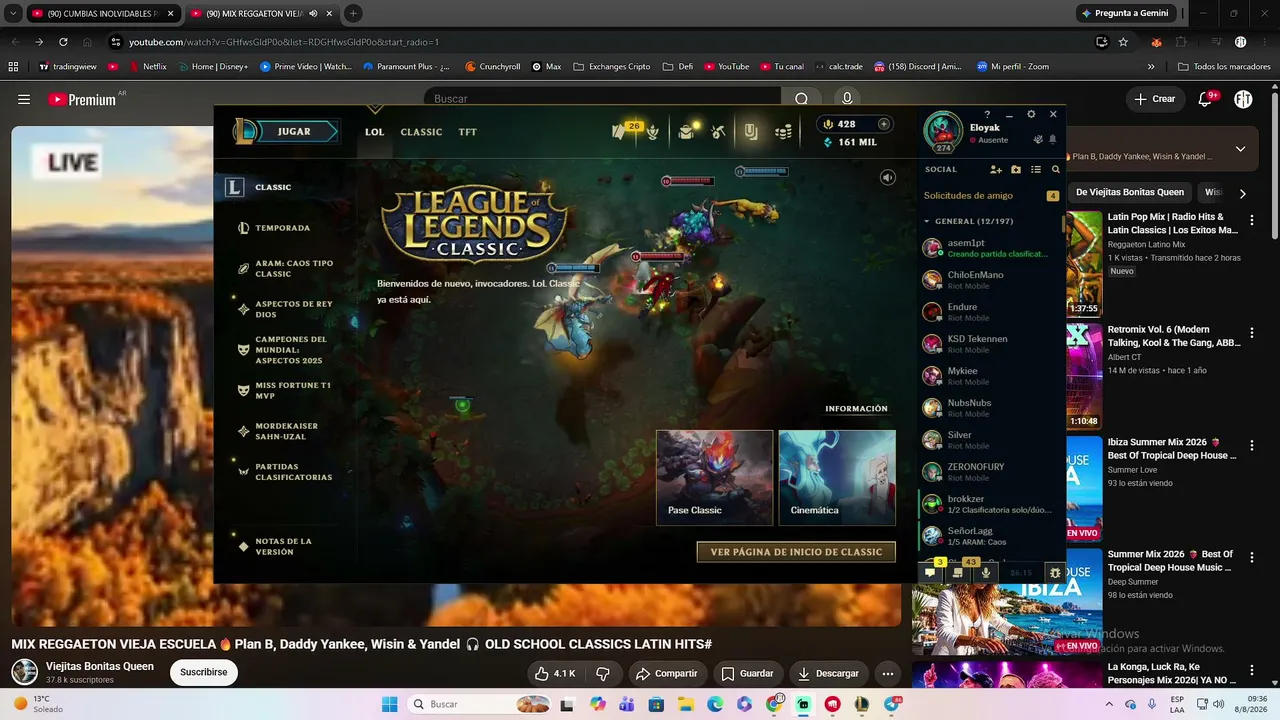Show more bookmarks overflow chevron

(1151, 67)
